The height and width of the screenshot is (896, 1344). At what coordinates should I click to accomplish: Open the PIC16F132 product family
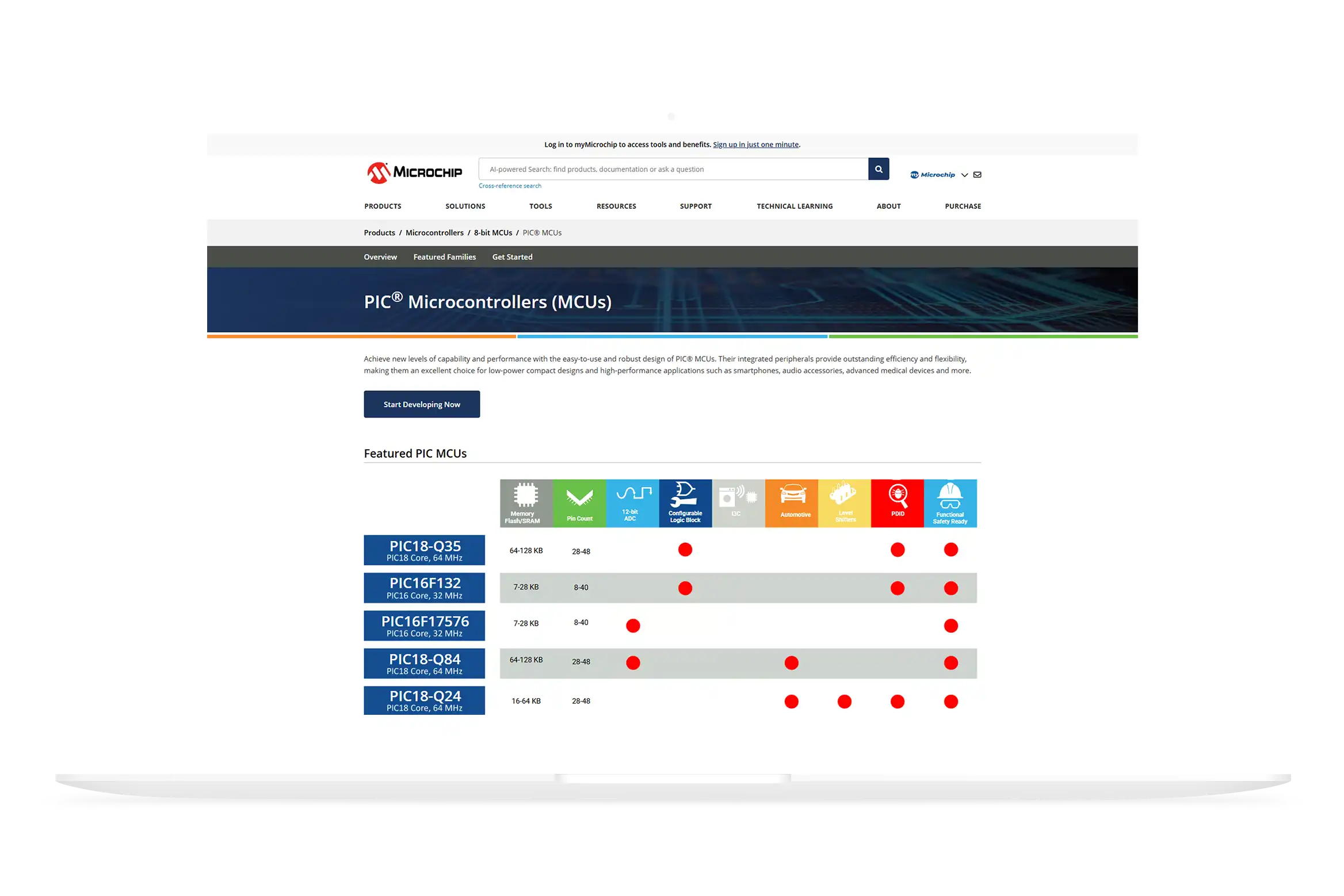click(x=424, y=588)
